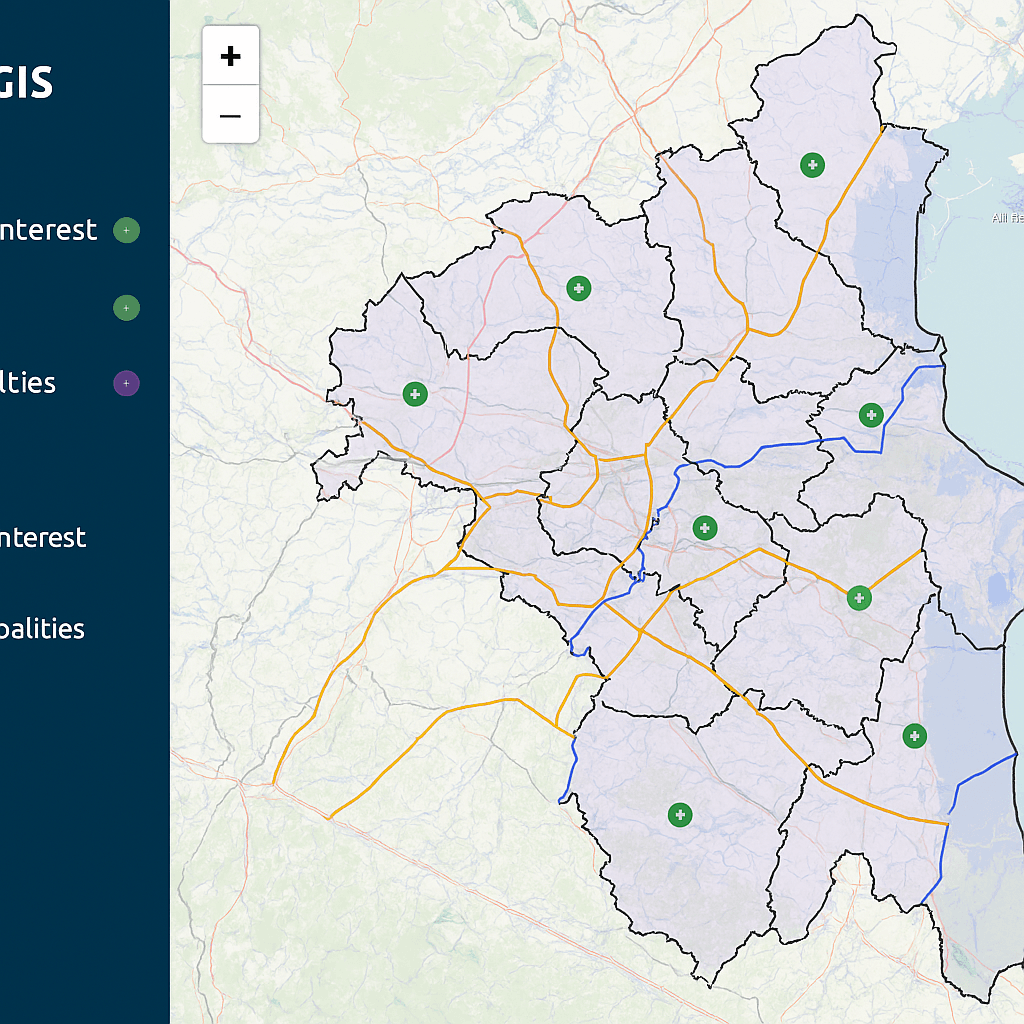This screenshot has width=1024, height=1024.
Task: Select the green marker in the northwest municipality
Action: (x=578, y=289)
